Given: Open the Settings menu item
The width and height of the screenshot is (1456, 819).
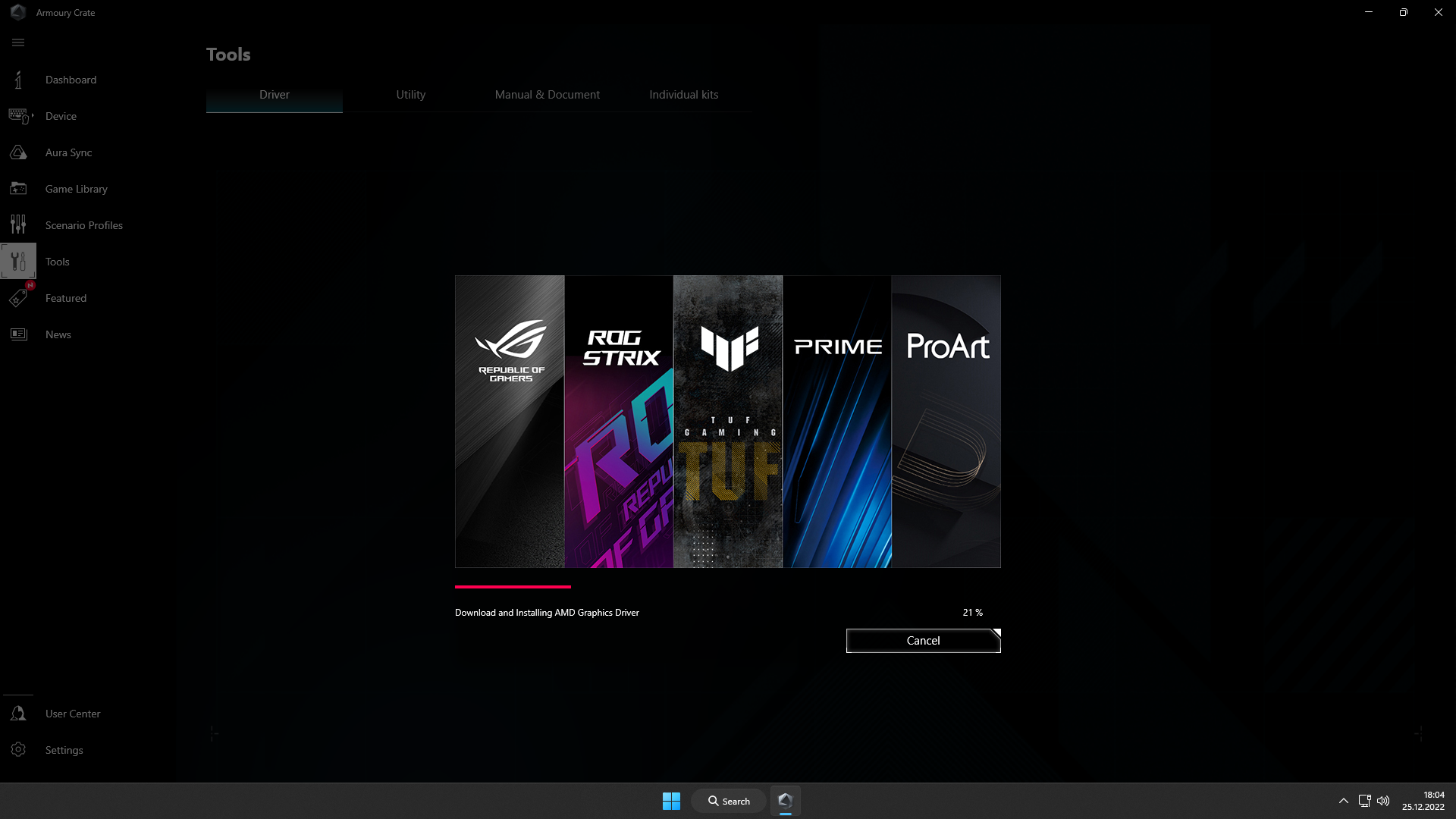Looking at the screenshot, I should click(64, 749).
